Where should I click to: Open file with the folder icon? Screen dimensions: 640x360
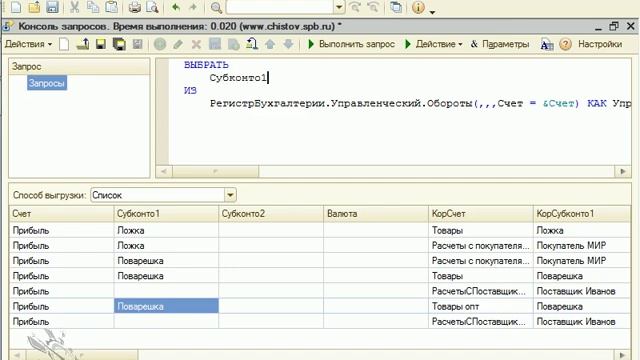pyautogui.click(x=35, y=7)
